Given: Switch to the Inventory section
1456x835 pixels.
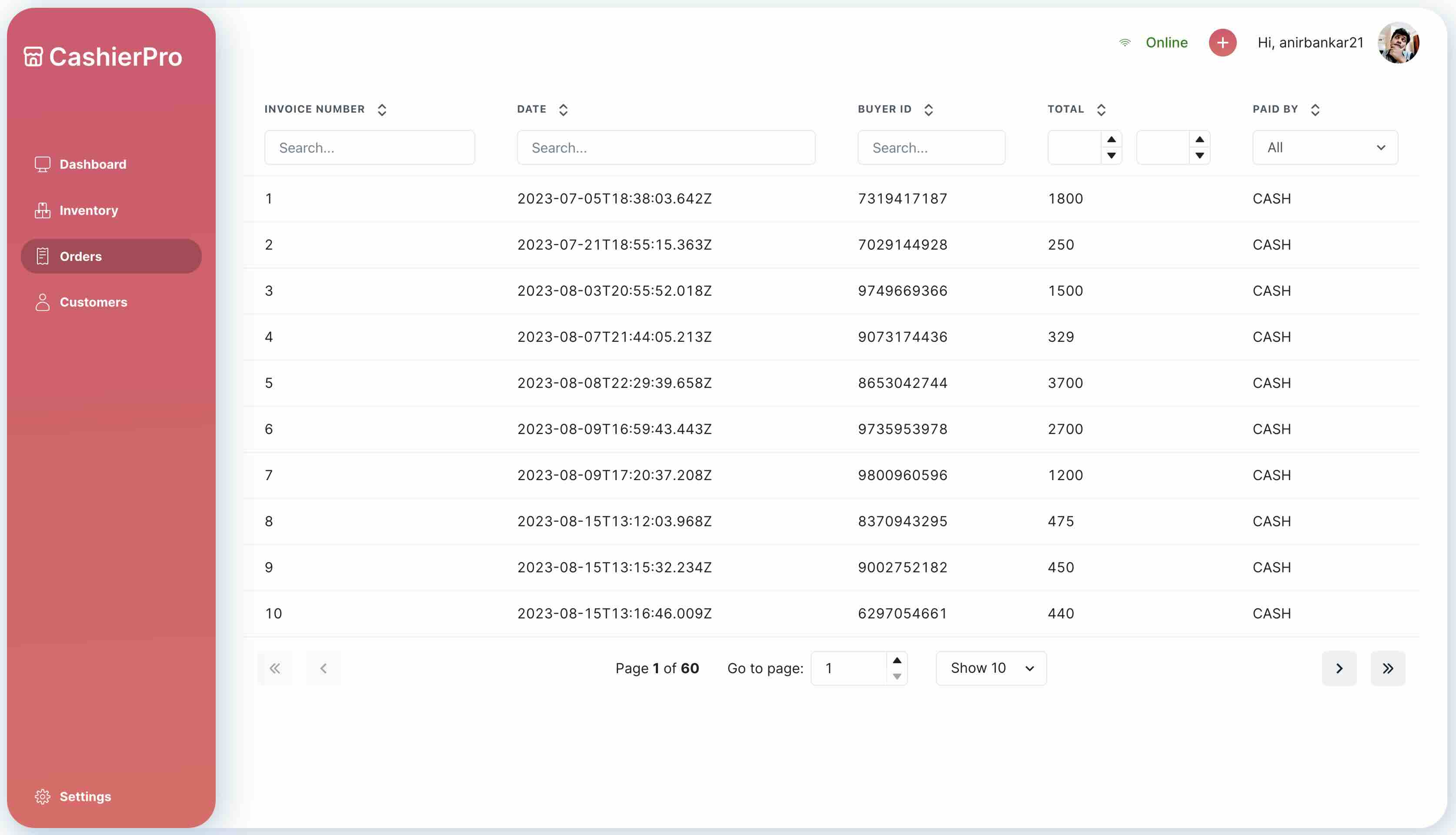Looking at the screenshot, I should tap(88, 210).
